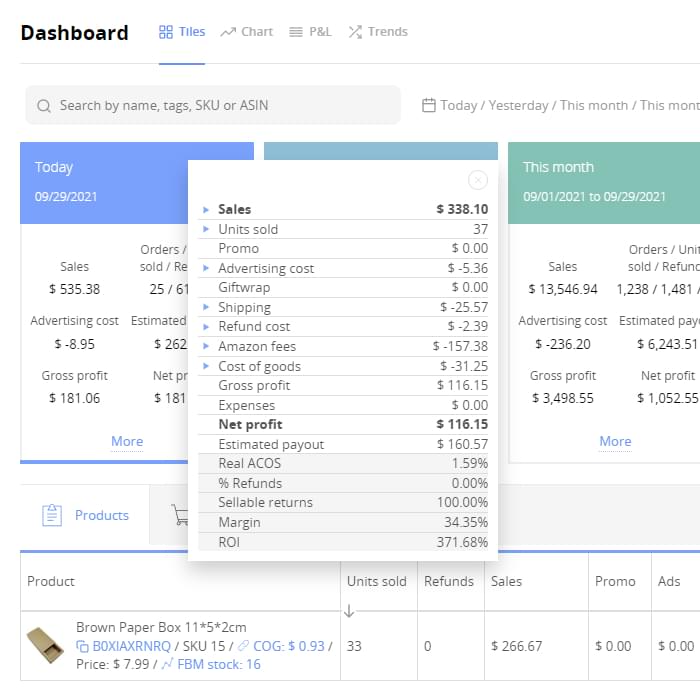The width and height of the screenshot is (700, 700).
Task: Expand the Advertising cost row in the popup
Action: point(206,268)
